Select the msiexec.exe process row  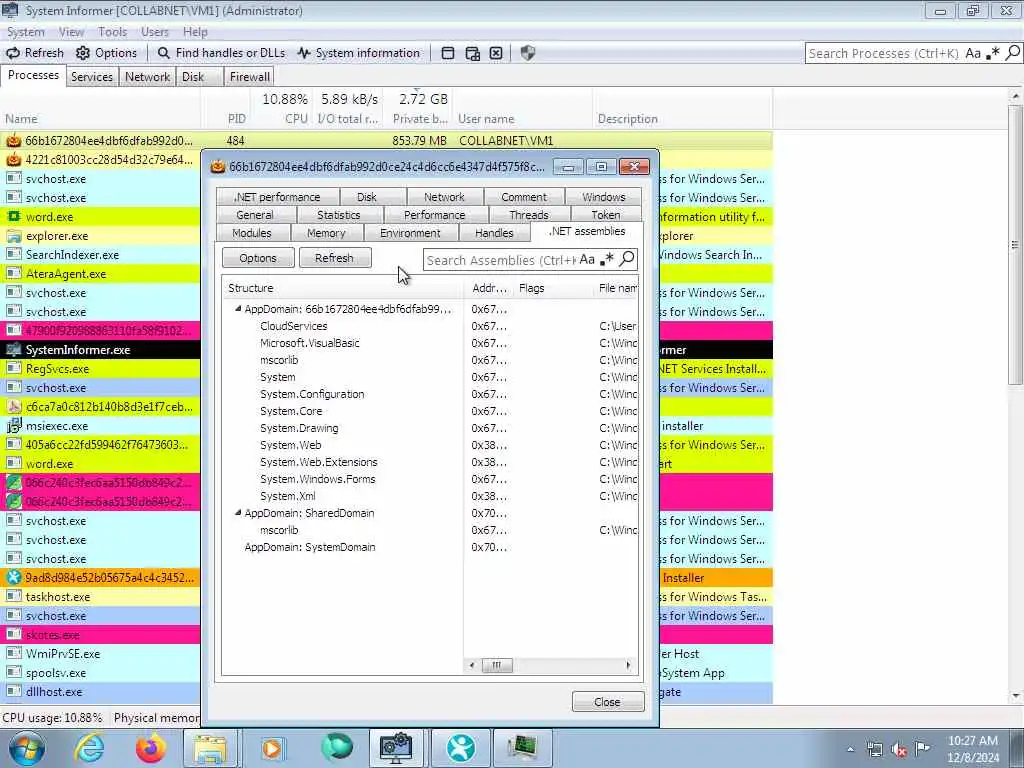(101, 426)
